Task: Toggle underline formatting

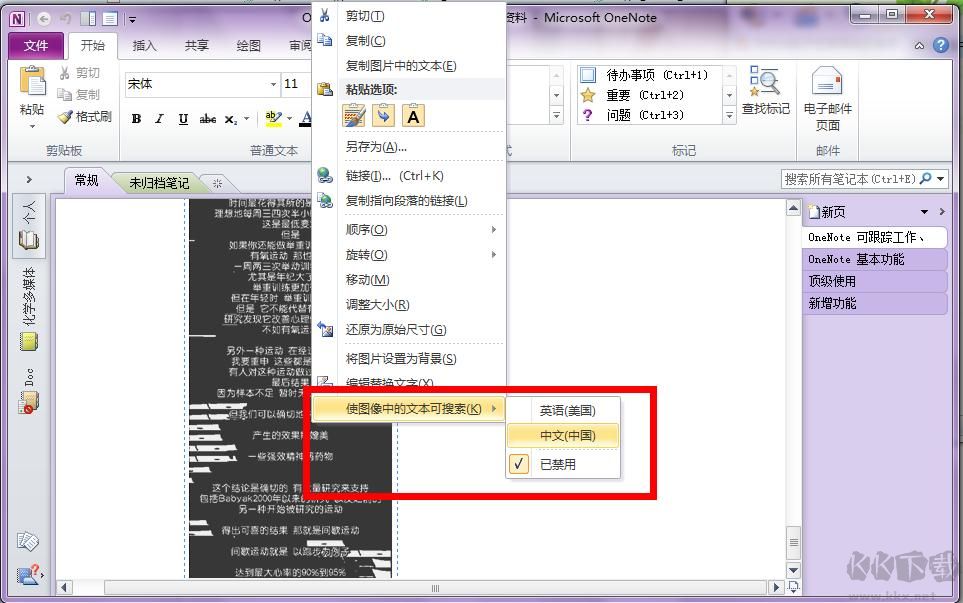Action: pyautogui.click(x=184, y=118)
